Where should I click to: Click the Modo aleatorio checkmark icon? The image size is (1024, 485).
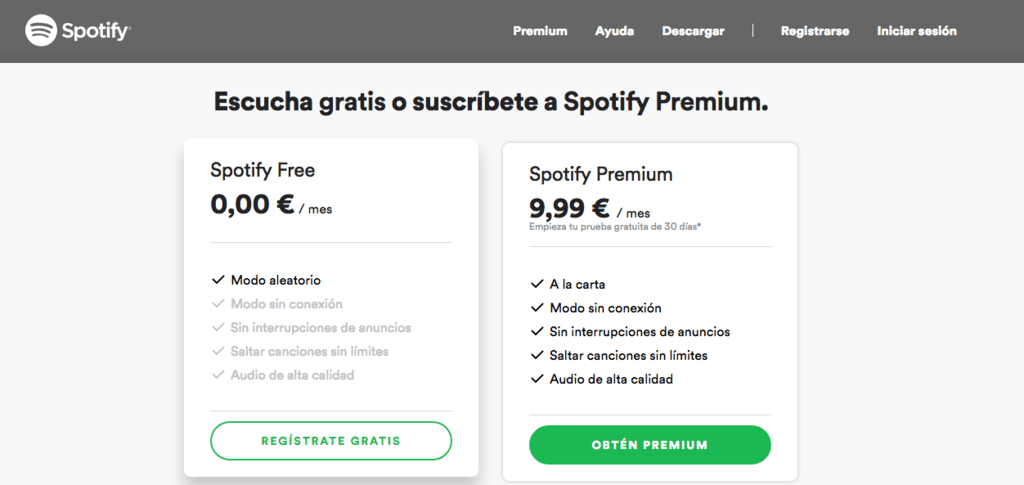point(218,280)
